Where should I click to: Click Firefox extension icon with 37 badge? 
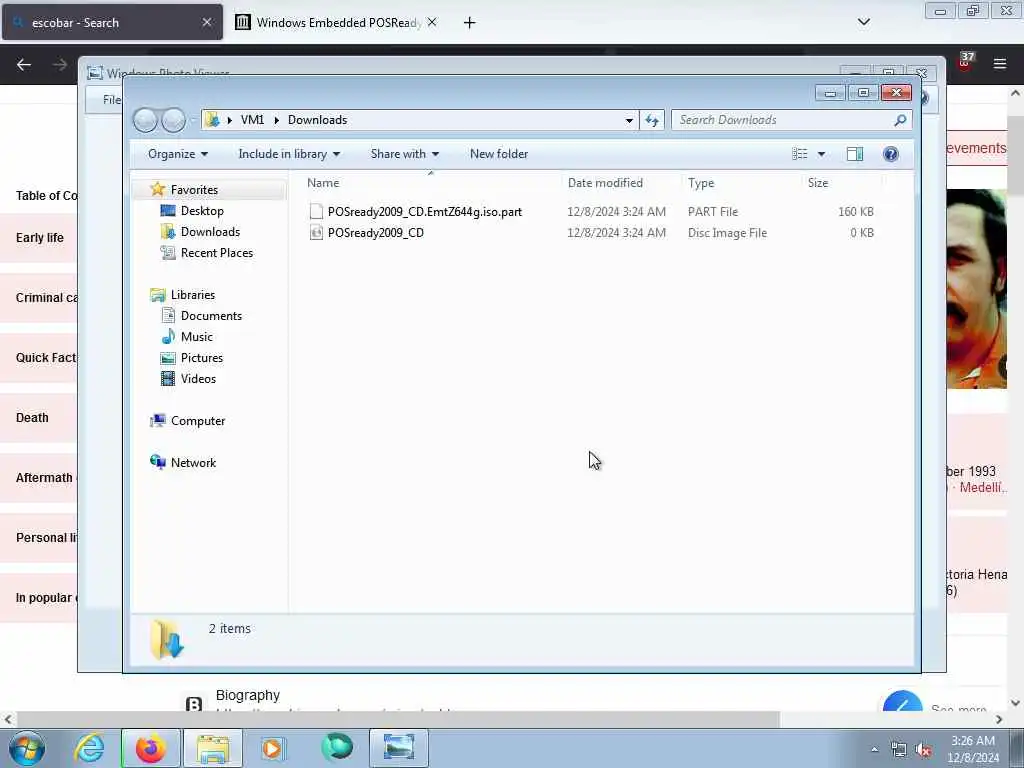pos(965,63)
